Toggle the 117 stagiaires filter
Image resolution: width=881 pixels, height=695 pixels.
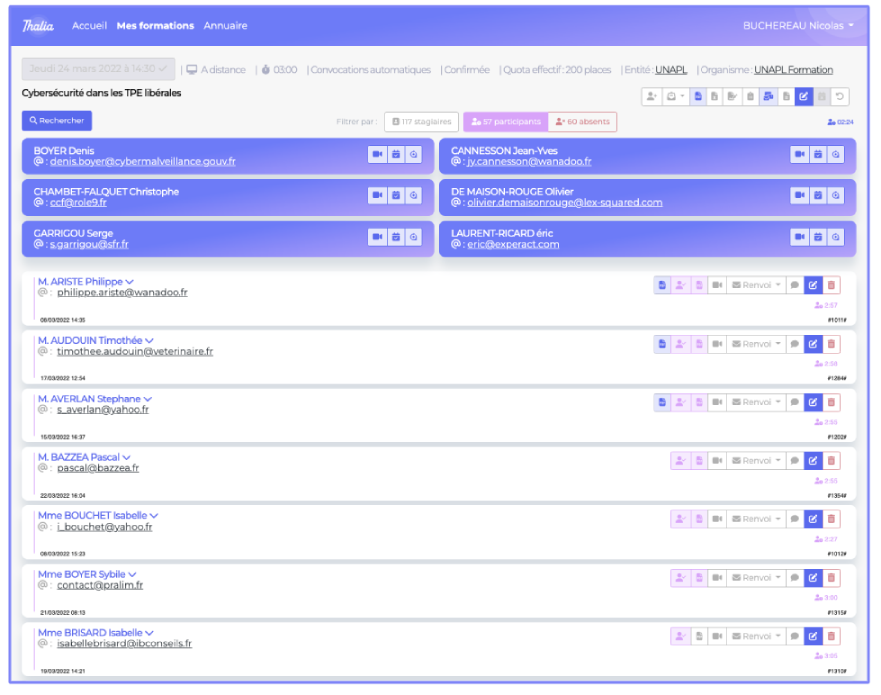[x=421, y=122]
